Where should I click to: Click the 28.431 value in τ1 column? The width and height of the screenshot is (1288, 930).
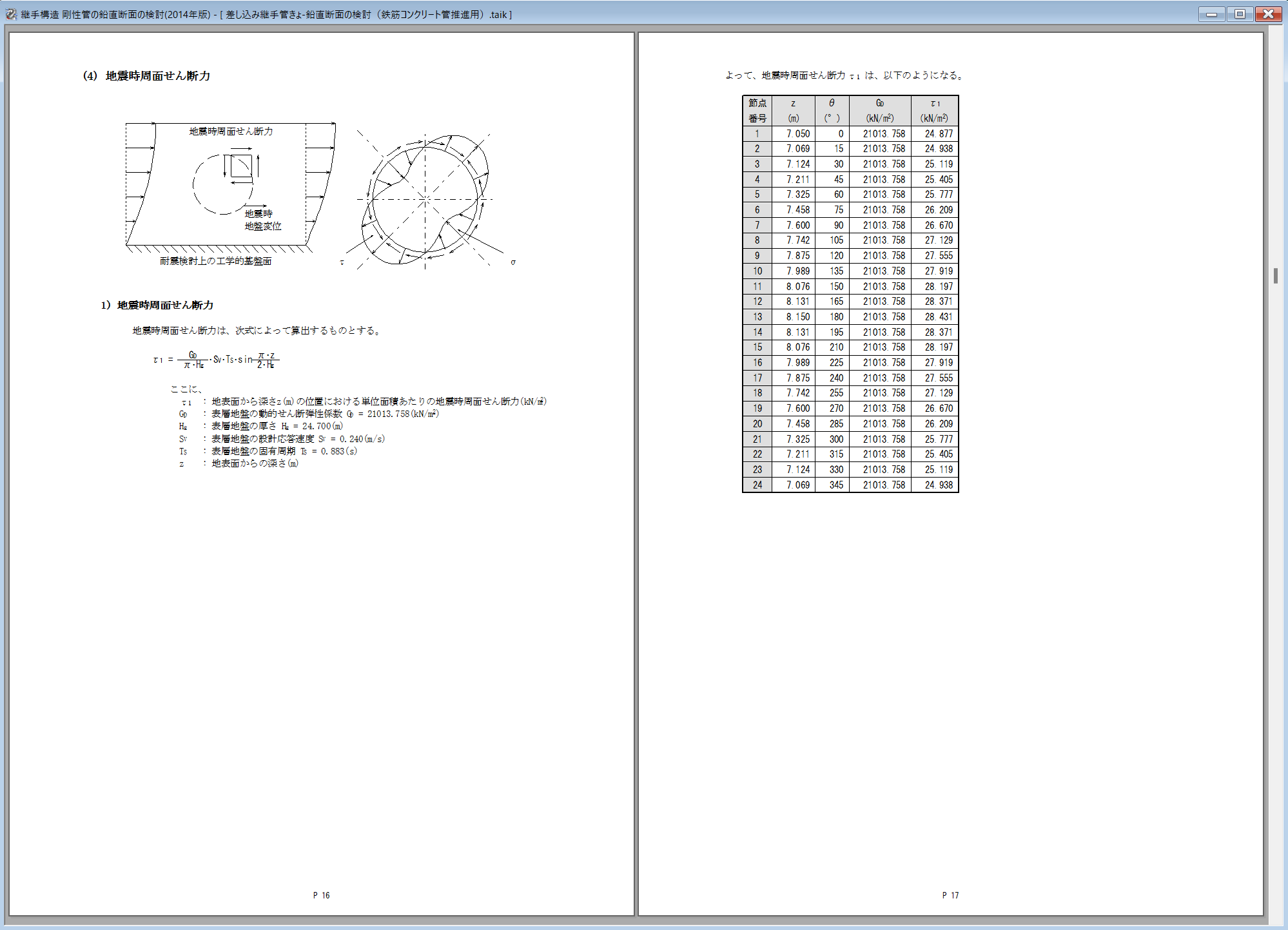click(x=938, y=317)
